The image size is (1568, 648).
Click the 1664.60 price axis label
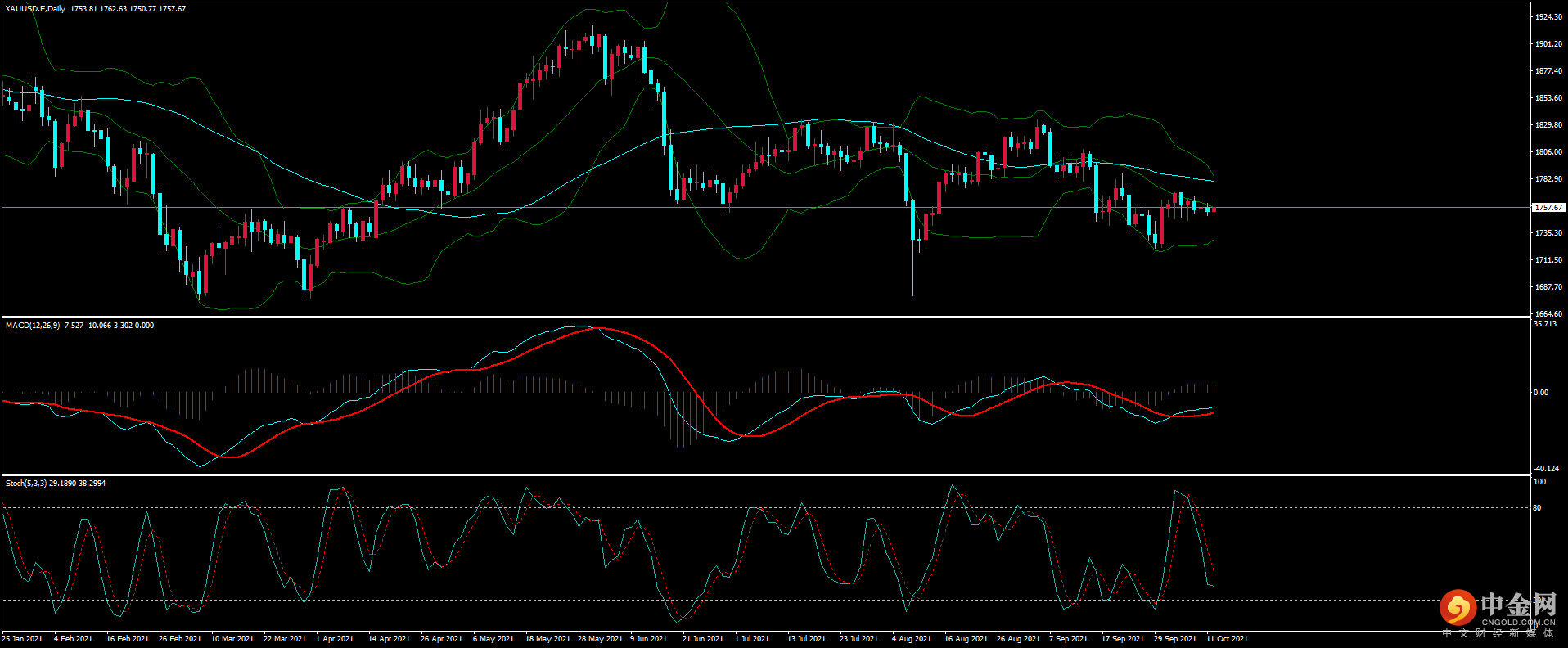(x=1548, y=314)
